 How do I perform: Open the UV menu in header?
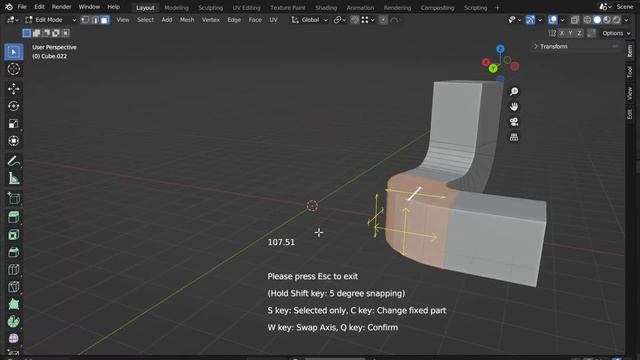click(x=273, y=20)
